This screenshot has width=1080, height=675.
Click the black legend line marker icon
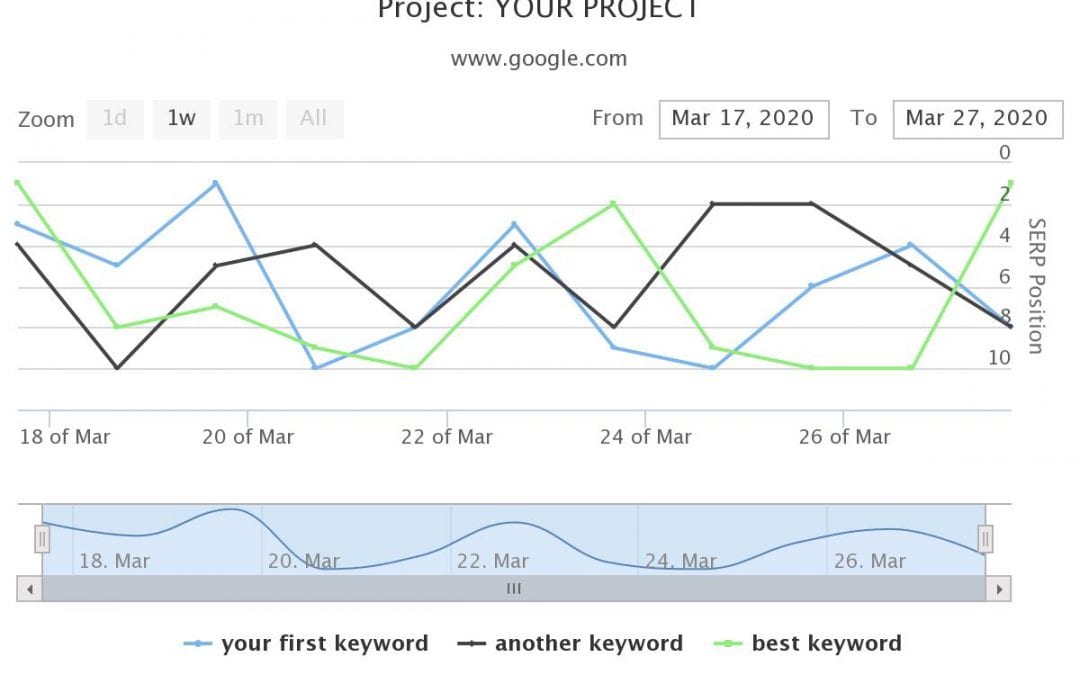472,644
